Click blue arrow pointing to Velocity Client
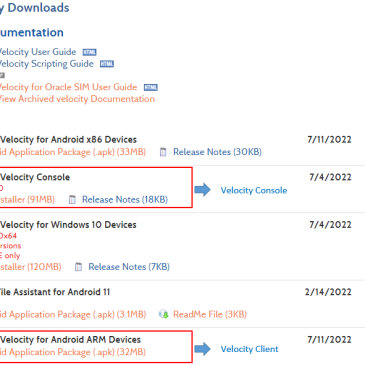Viewport: 365px width, 365px height. [203, 349]
